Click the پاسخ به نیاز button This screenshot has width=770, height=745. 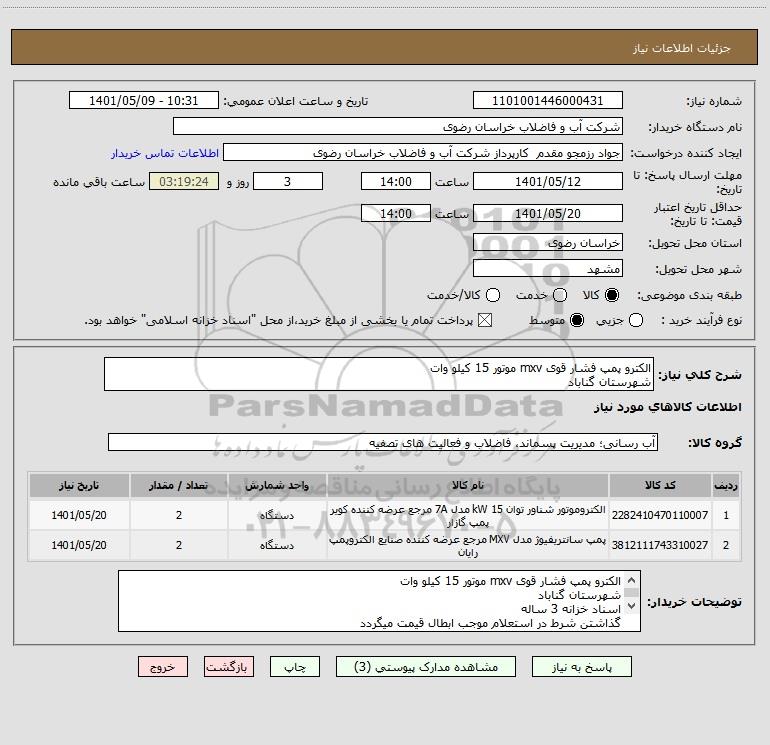tap(581, 667)
